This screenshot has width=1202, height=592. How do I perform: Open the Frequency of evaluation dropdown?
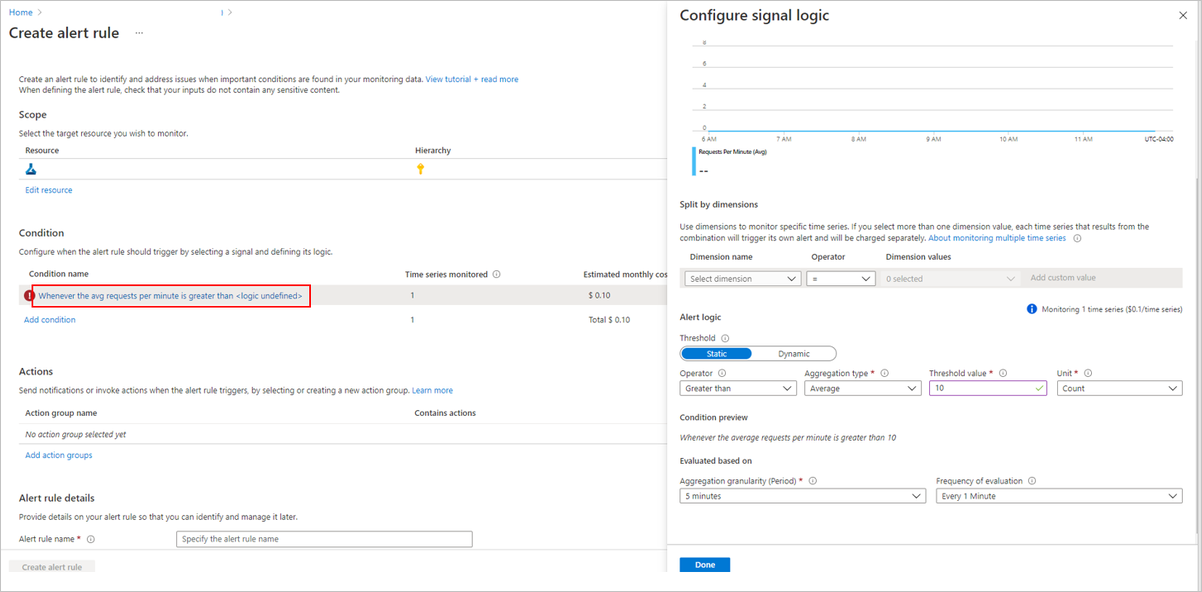click(1058, 496)
